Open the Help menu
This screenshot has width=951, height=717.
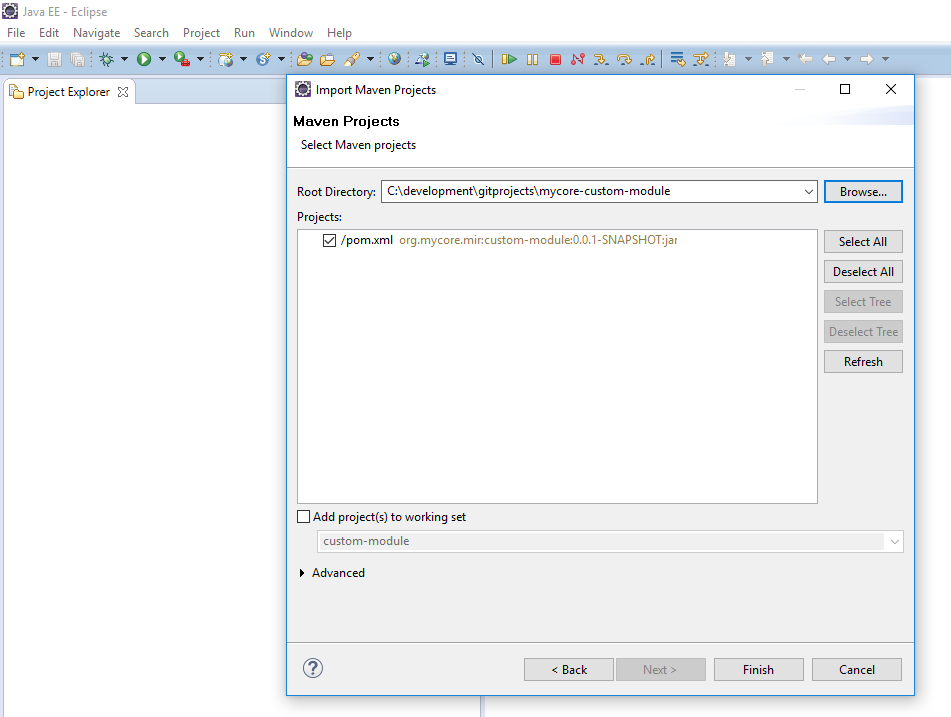click(339, 33)
